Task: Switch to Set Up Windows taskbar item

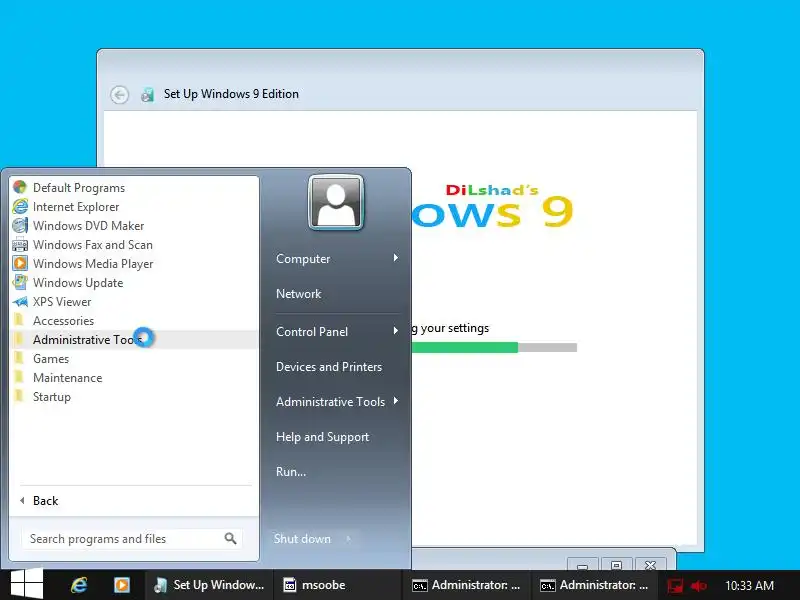Action: click(x=209, y=585)
